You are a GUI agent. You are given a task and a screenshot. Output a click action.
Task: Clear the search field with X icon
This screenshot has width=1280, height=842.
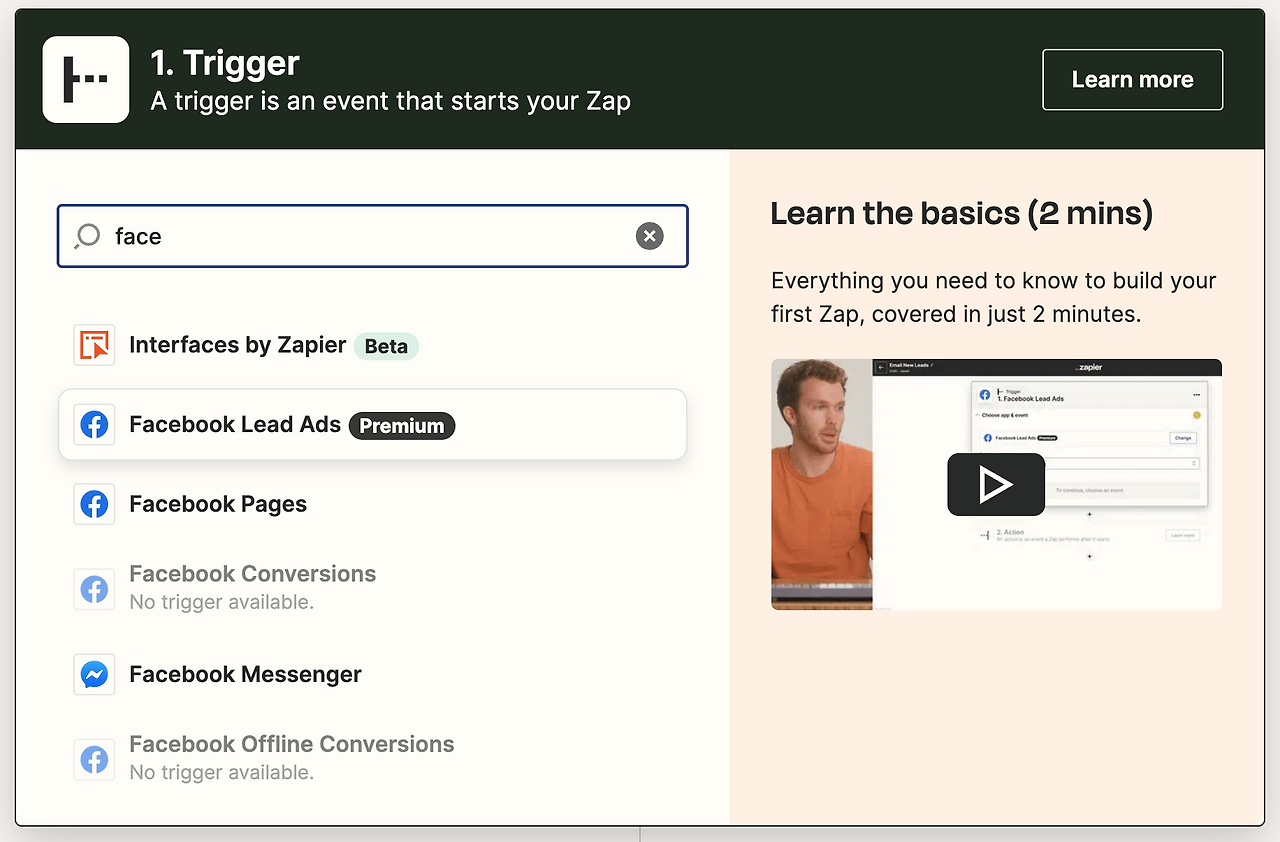tap(650, 236)
